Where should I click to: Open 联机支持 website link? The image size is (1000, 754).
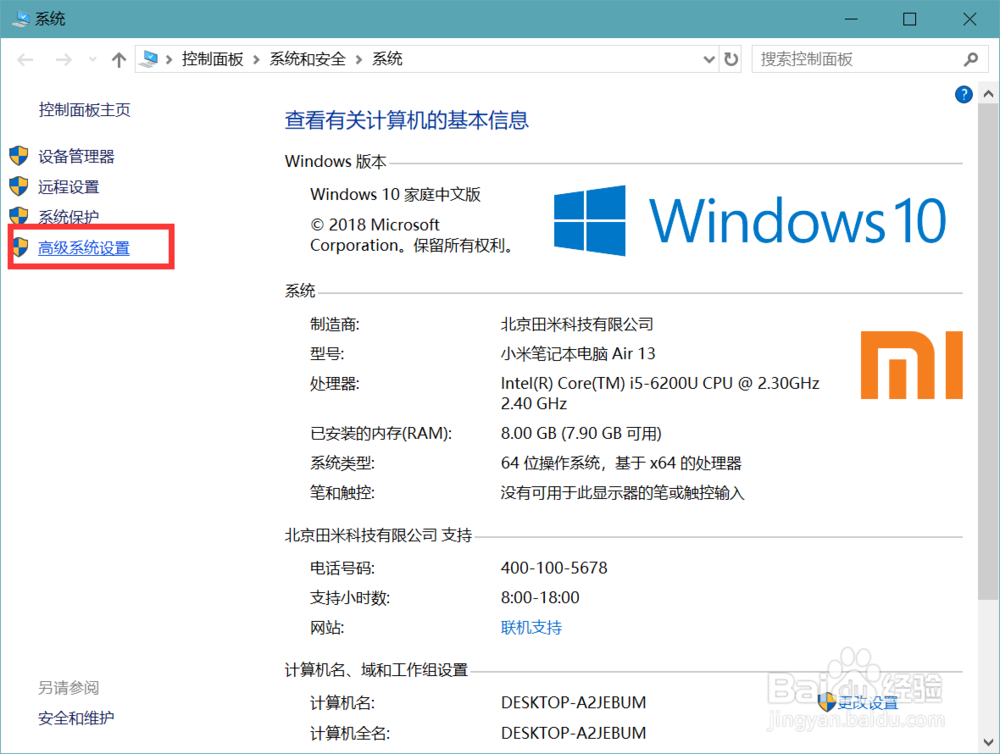(531, 628)
